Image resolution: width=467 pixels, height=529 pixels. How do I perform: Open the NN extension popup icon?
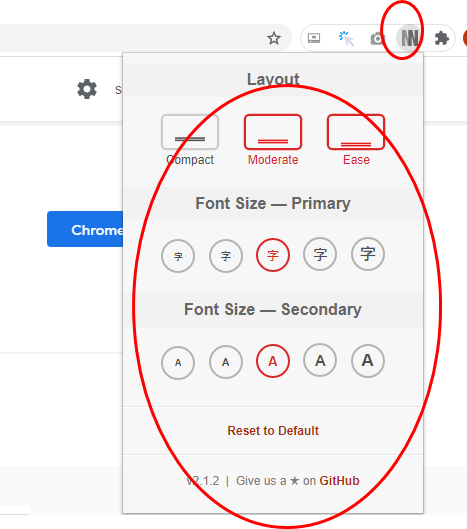[x=409, y=38]
